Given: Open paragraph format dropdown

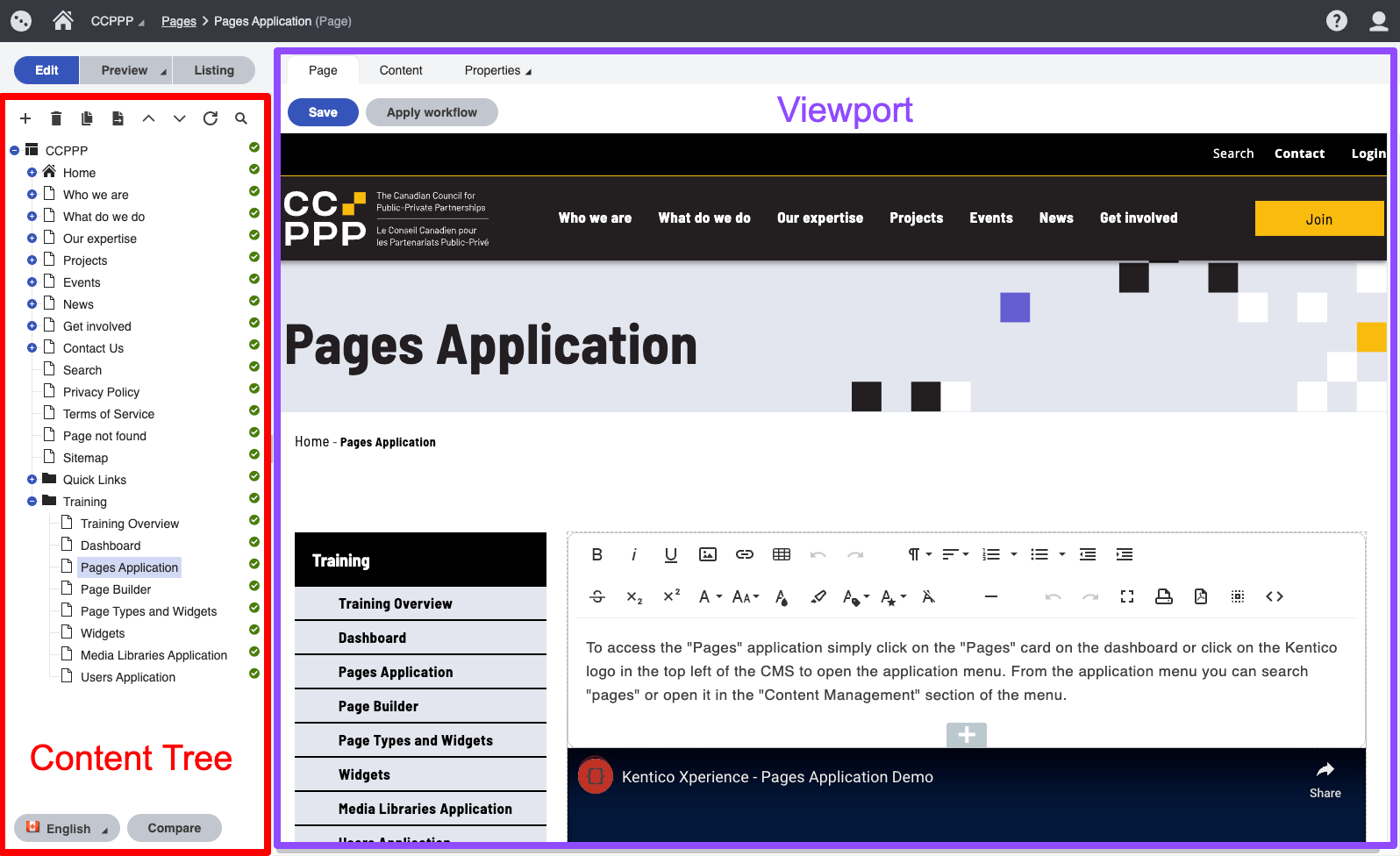Looking at the screenshot, I should [x=919, y=554].
